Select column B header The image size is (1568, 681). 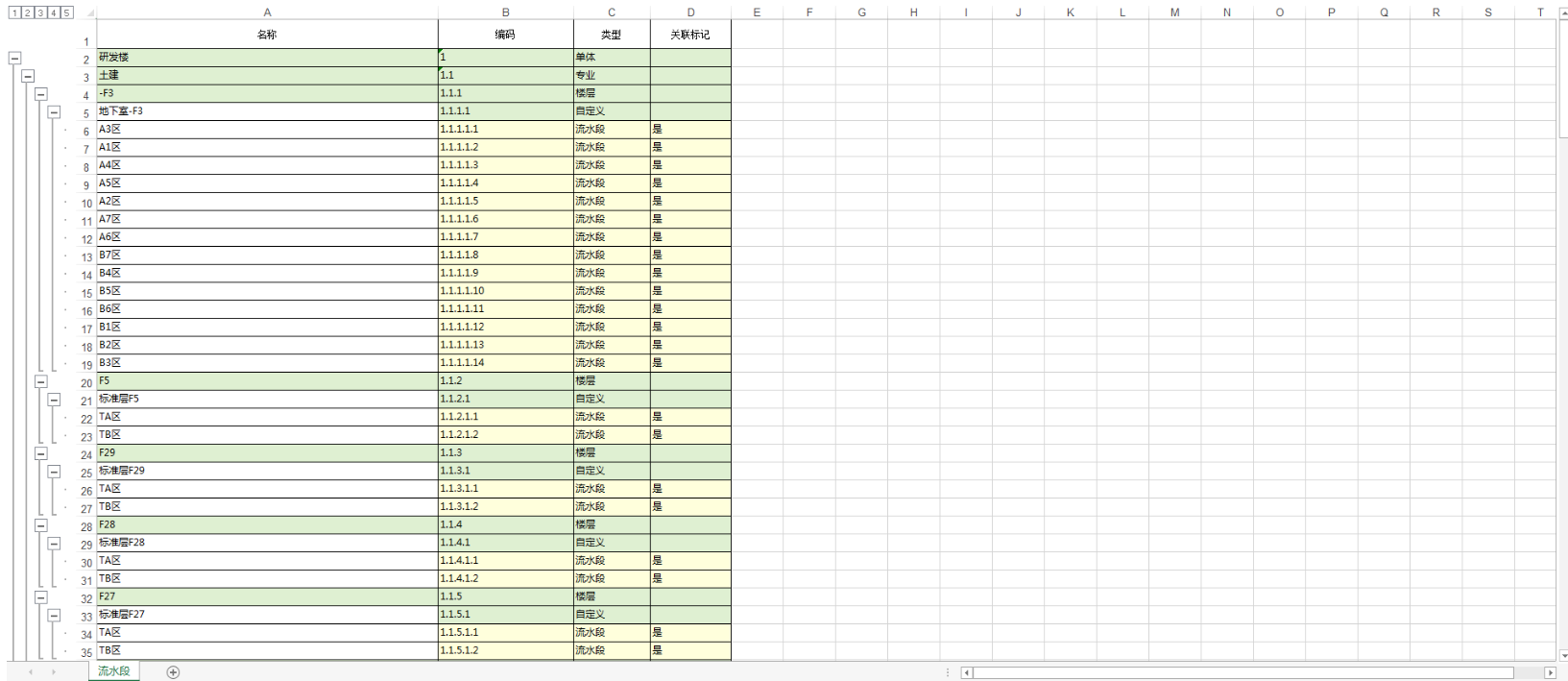click(x=506, y=12)
